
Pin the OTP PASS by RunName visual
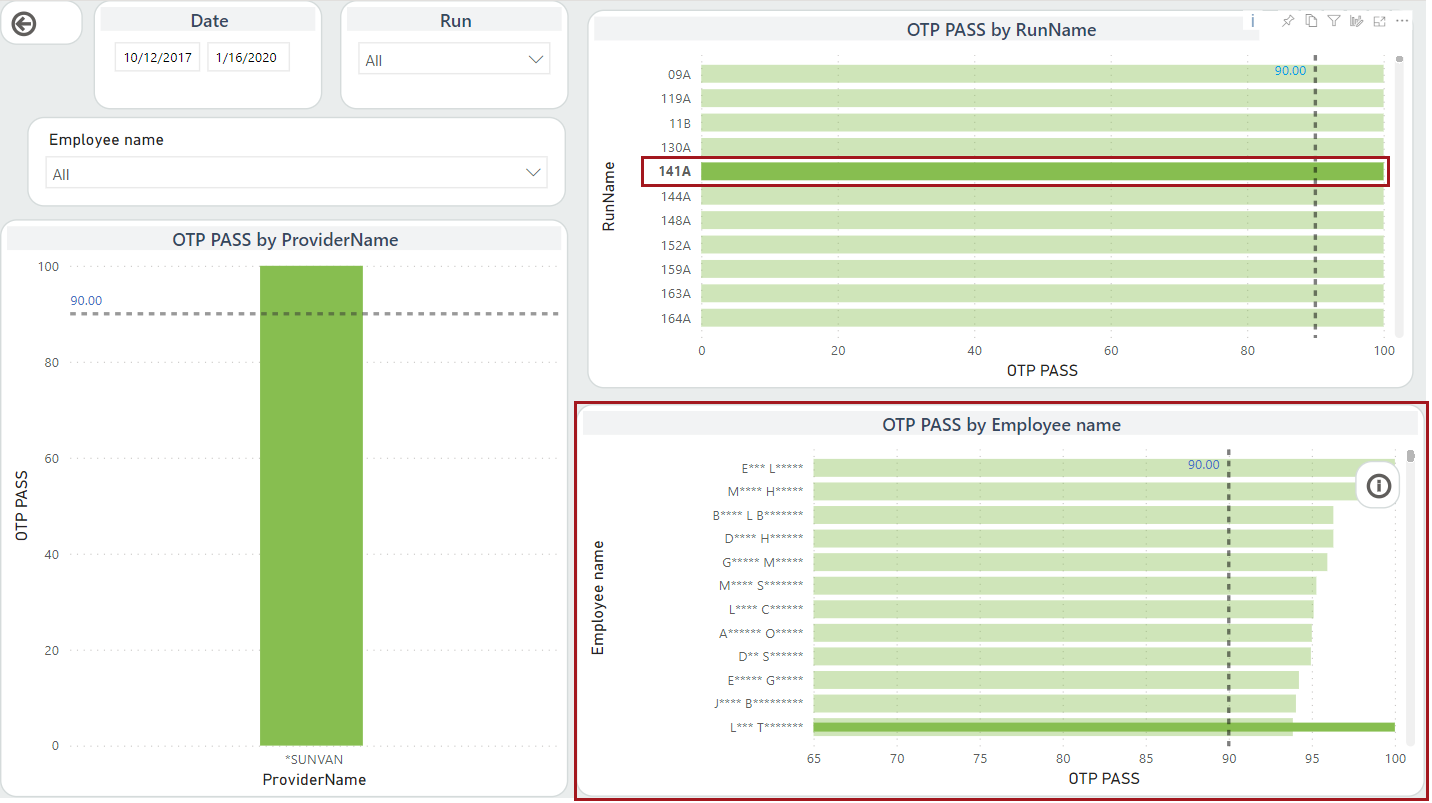tap(1288, 20)
